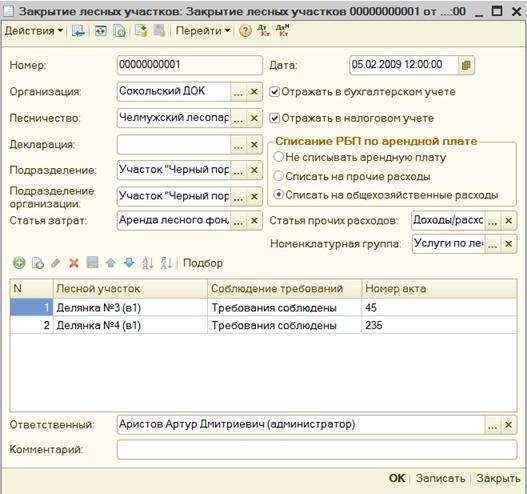Move row down with blue arrow icon
The width and height of the screenshot is (527, 494).
[129, 263]
